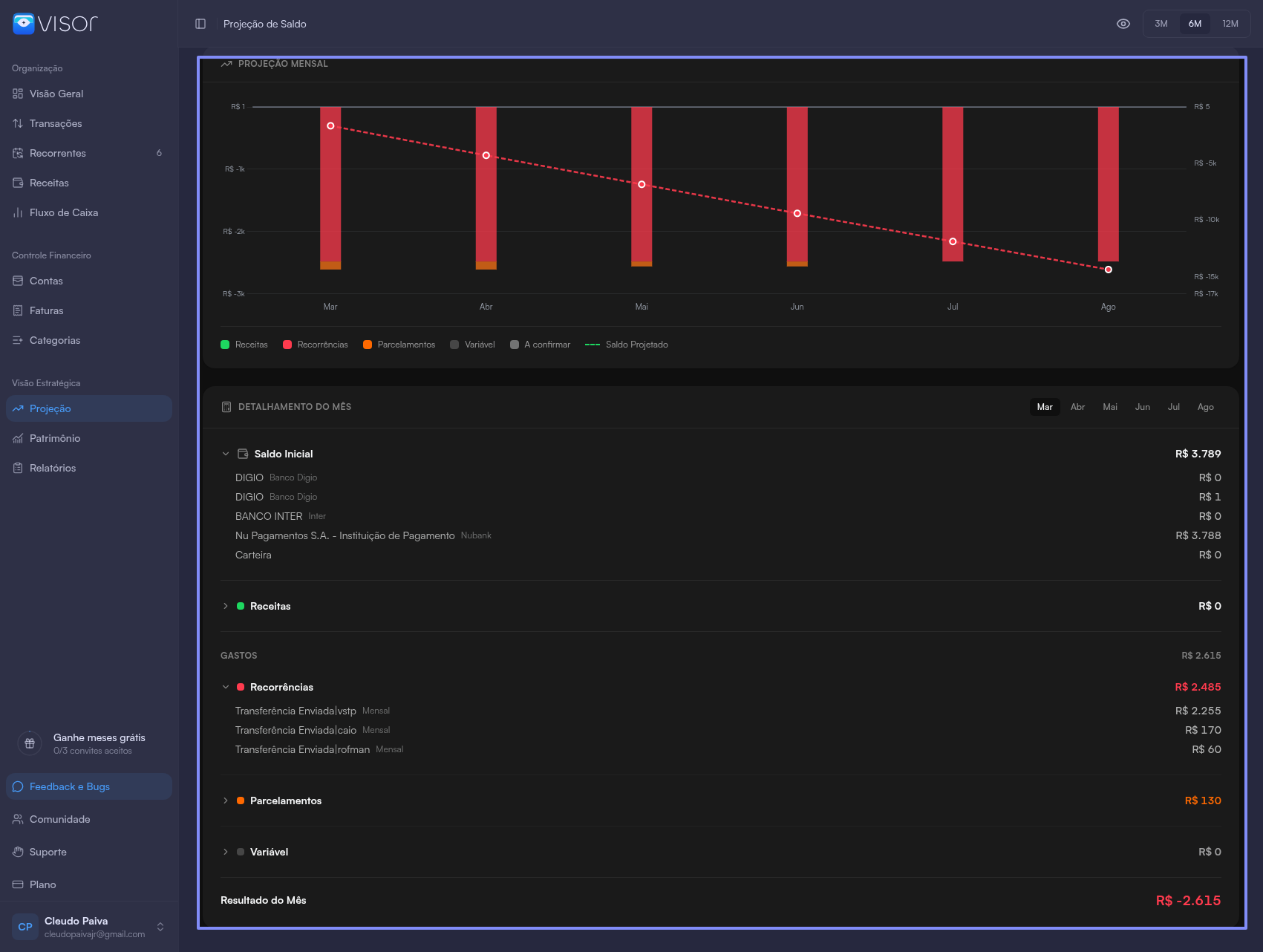
Task: Collapse the Saldo Inicial section
Action: click(226, 454)
